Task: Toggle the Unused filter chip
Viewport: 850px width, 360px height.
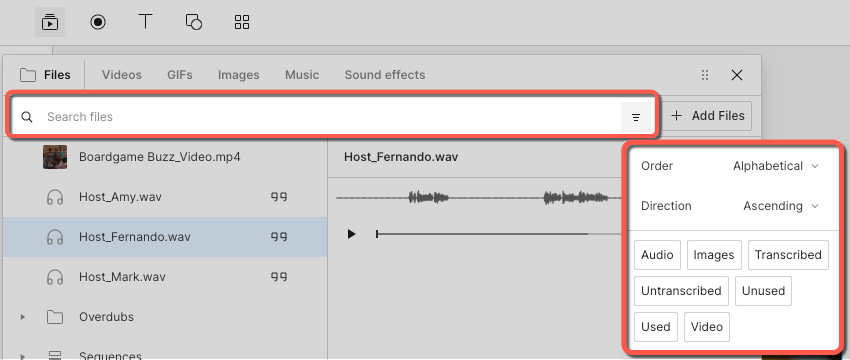Action: 763,291
